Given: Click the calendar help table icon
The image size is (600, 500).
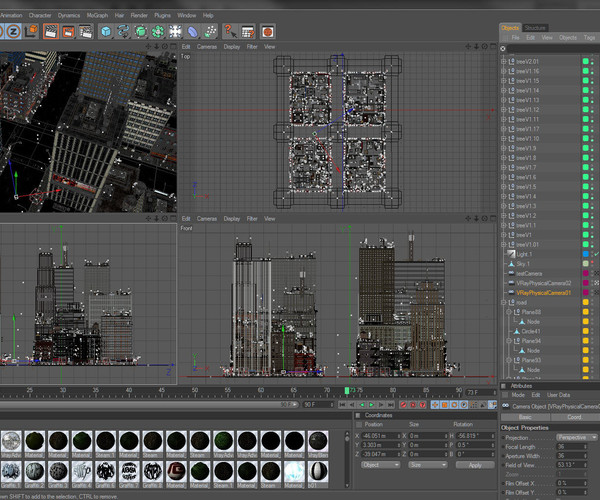Looking at the screenshot, I should (x=248, y=31).
